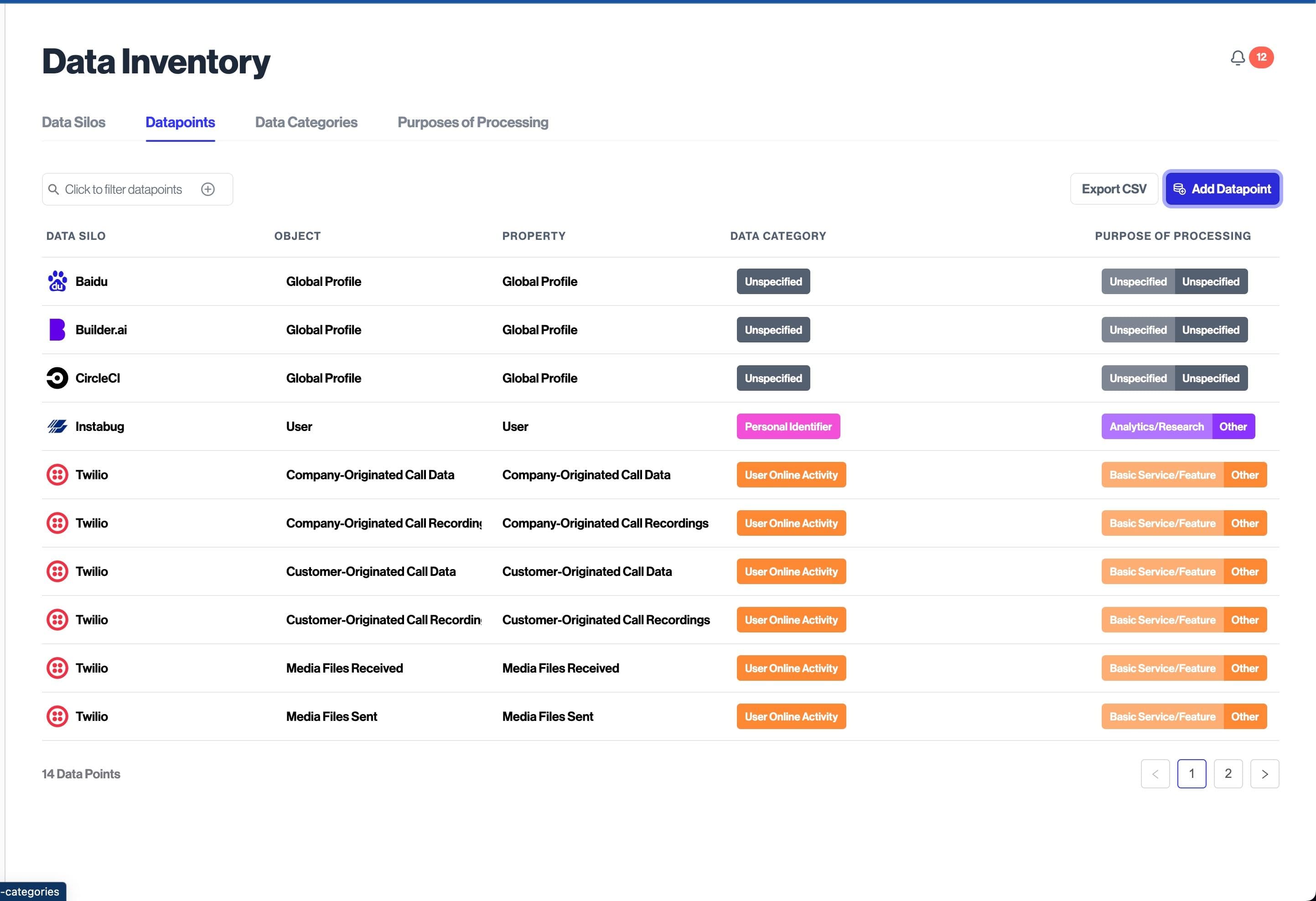
Task: Click the plus icon in filter box
Action: pyautogui.click(x=208, y=189)
